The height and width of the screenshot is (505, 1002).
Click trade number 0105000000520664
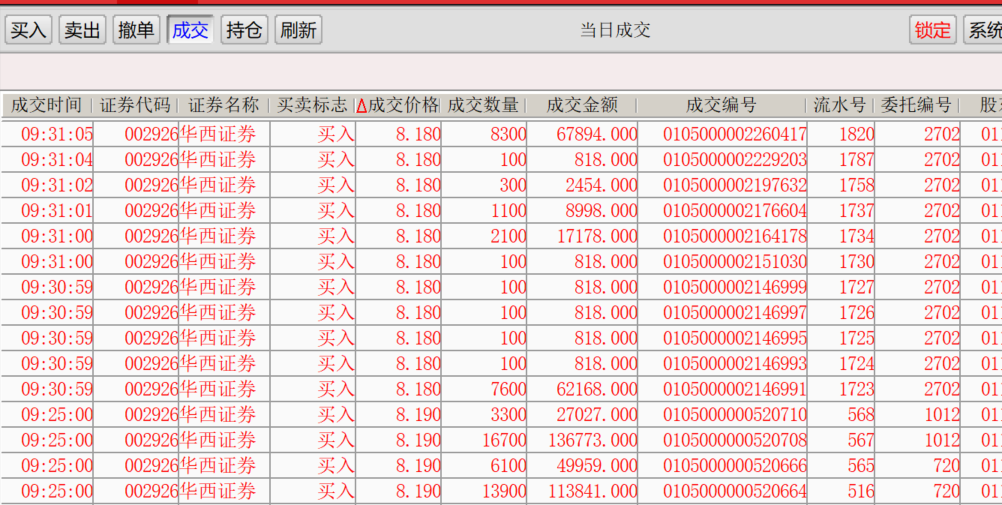735,492
